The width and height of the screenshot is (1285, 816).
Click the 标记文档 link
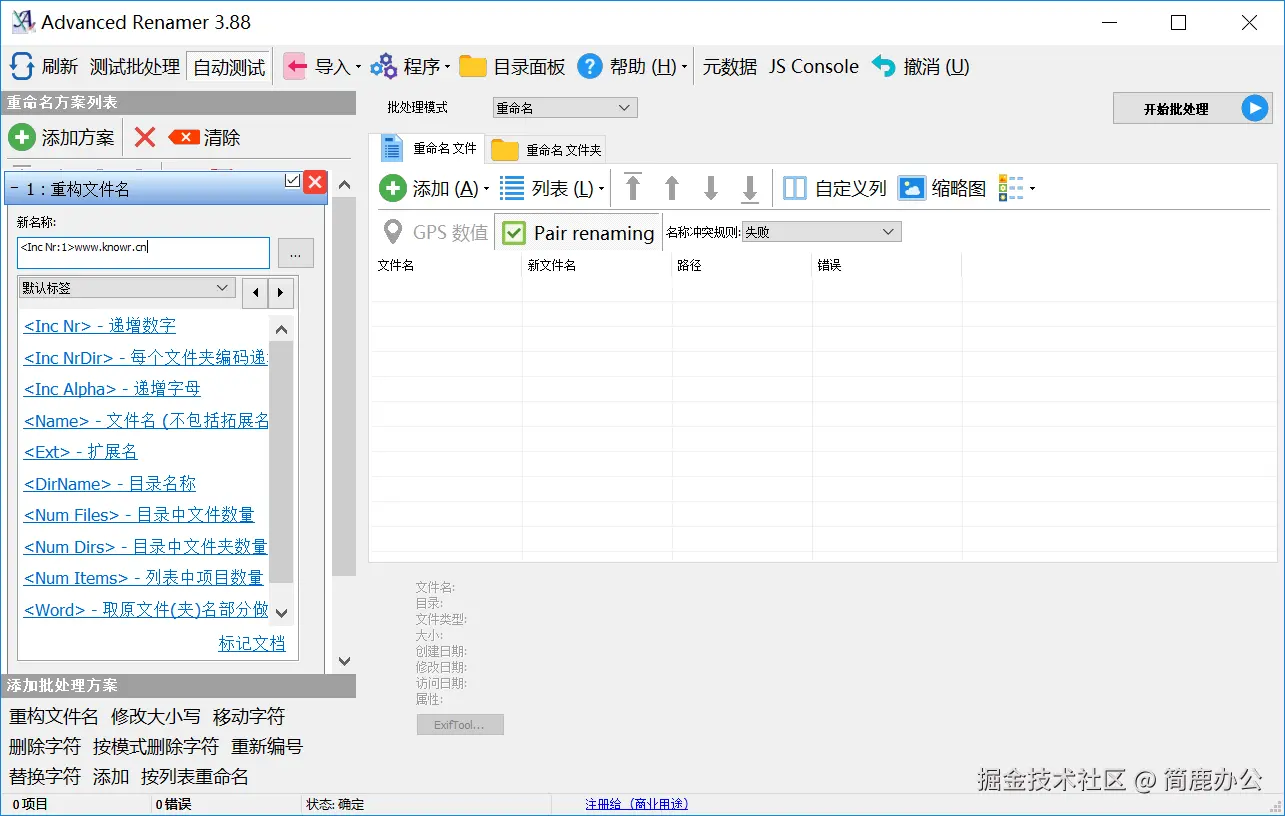click(252, 644)
